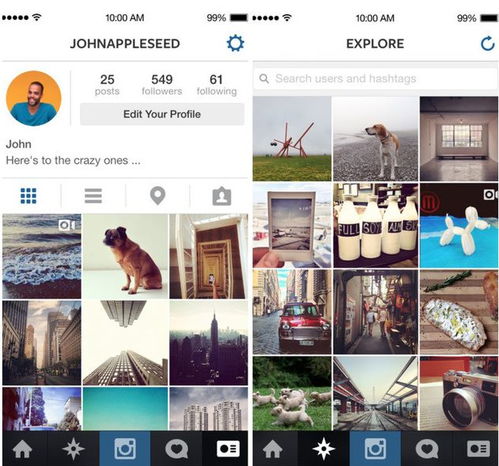This screenshot has height=466, width=499.
Task: Click the Edit Your Profile button
Action: point(162,114)
